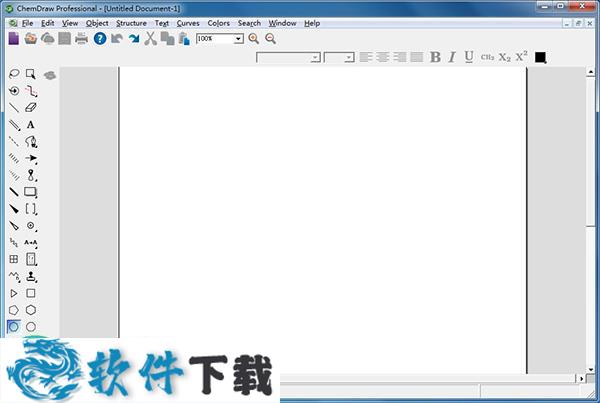Screen dimensions: 600x403
Task: Select the Solid Bond tool
Action: point(14,108)
